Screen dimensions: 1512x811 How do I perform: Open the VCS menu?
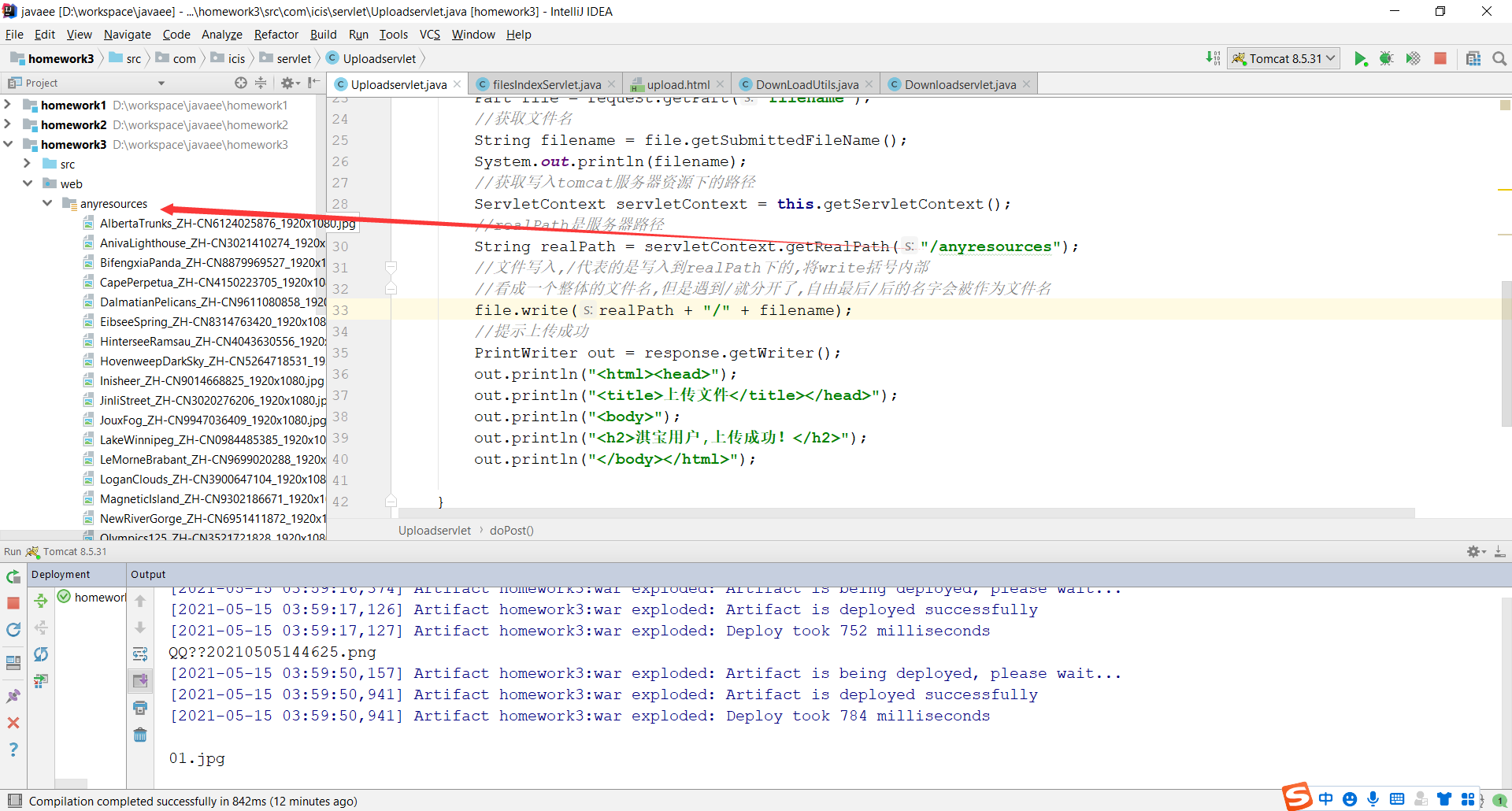click(x=430, y=35)
